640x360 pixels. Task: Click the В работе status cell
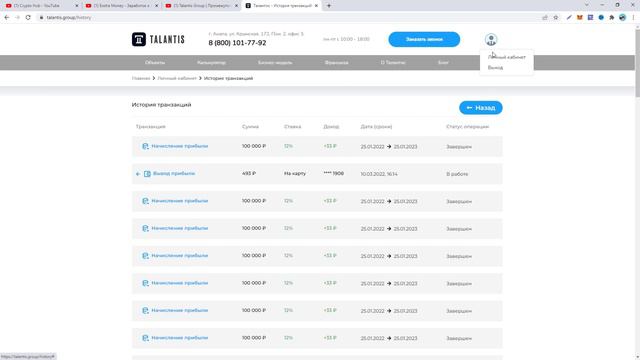click(457, 174)
